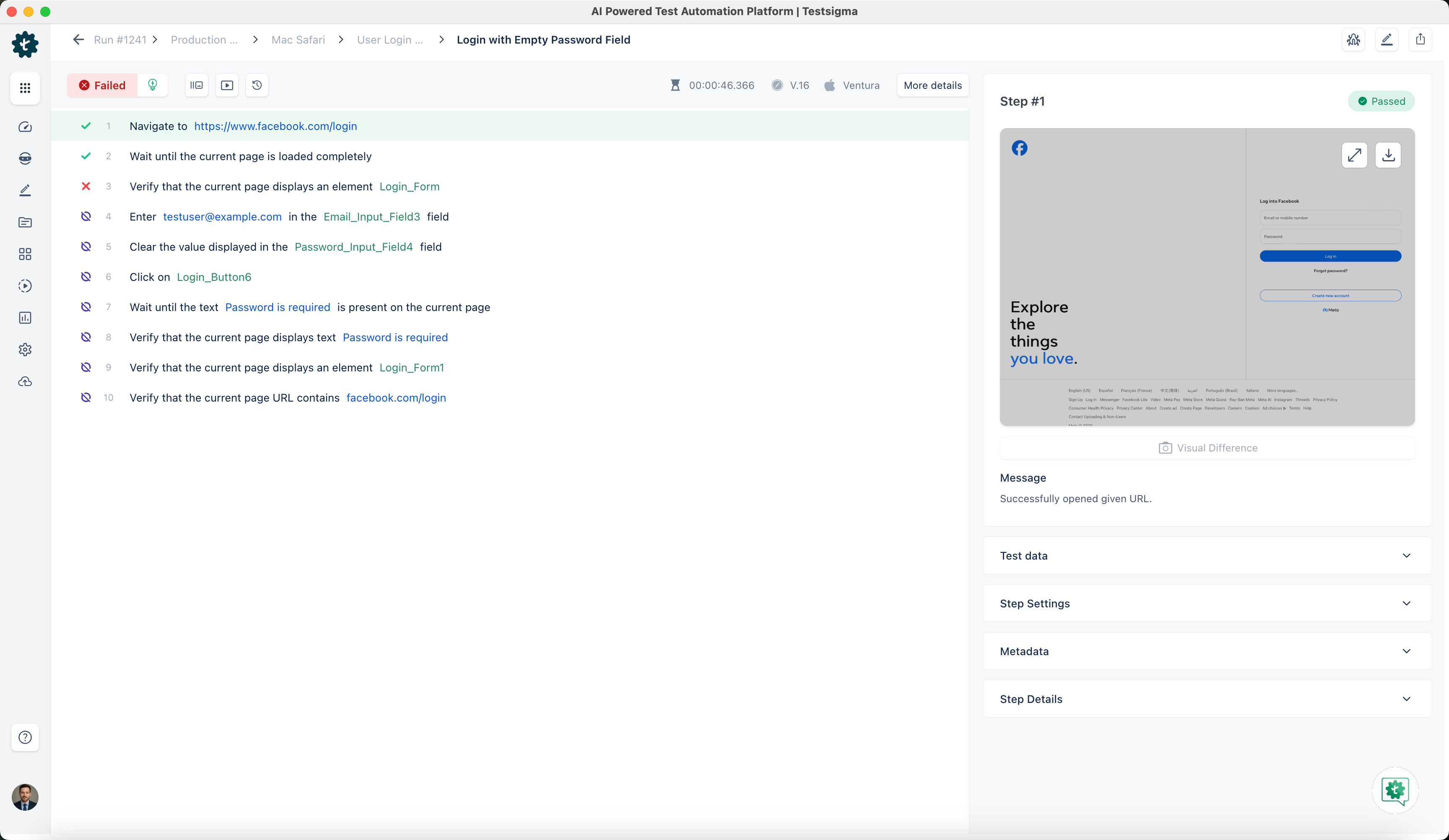Go back with the left arrow
This screenshot has width=1449, height=840.
coord(78,40)
